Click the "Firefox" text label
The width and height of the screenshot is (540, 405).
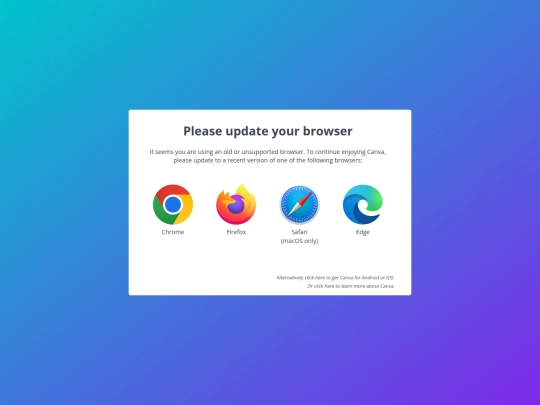(x=236, y=232)
